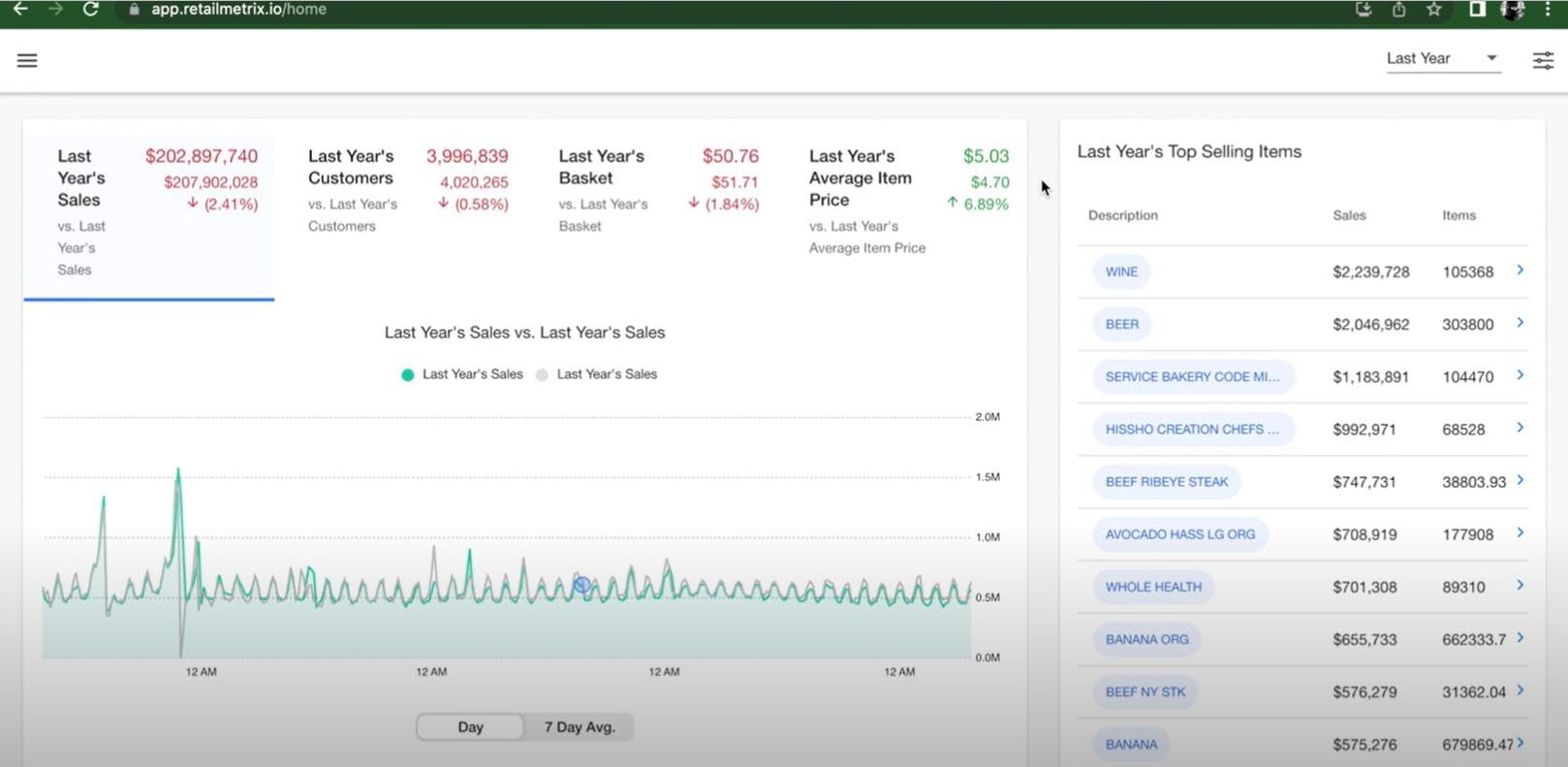Click the share icon in address bar

[x=1398, y=10]
